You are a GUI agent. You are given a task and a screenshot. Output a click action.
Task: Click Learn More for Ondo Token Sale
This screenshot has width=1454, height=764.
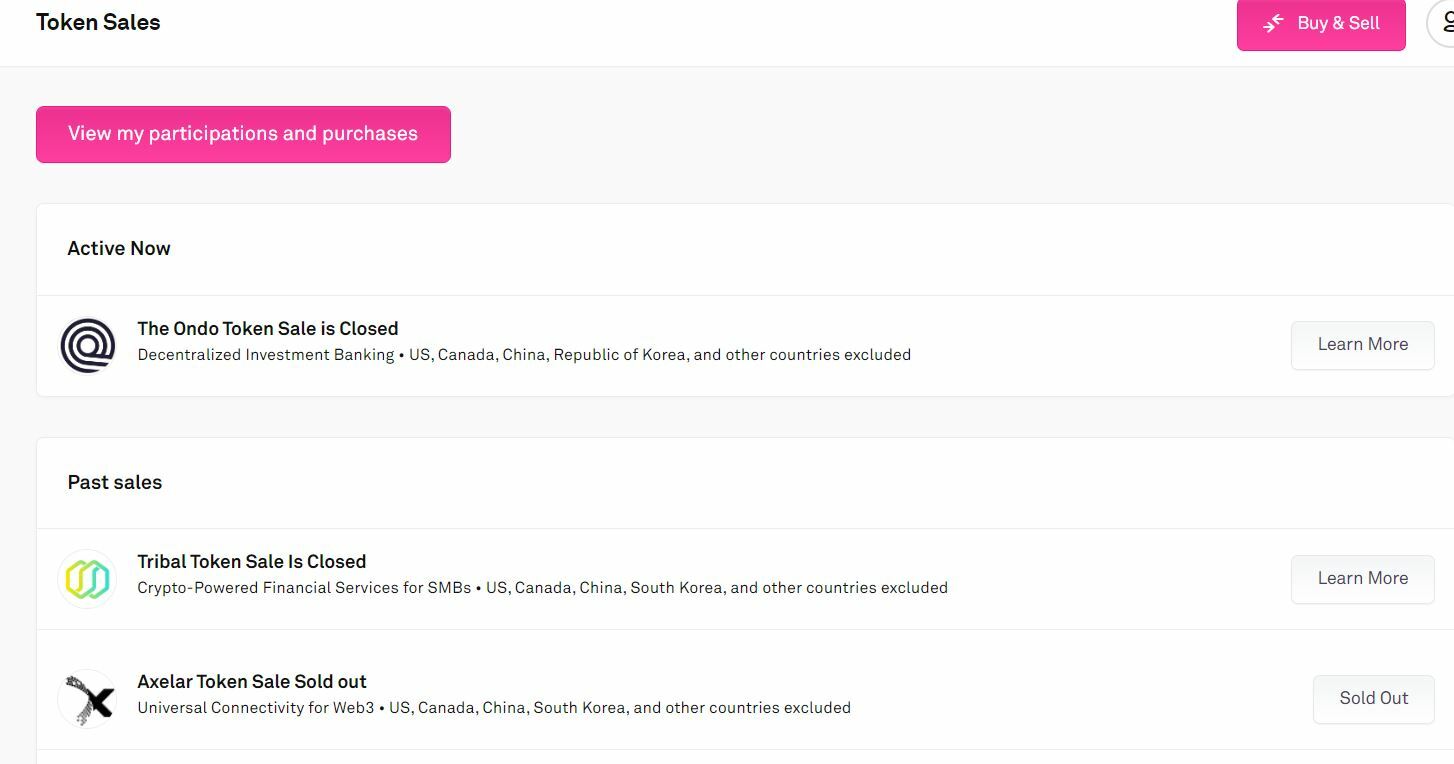click(1362, 345)
